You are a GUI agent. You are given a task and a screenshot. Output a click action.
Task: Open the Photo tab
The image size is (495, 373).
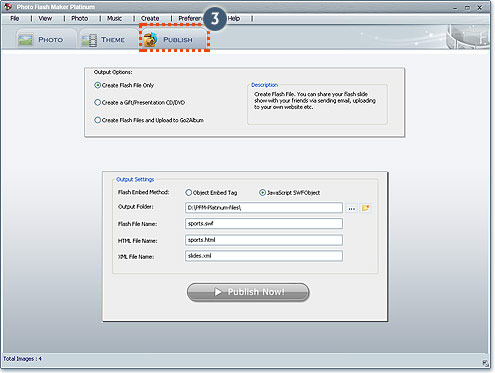46,40
